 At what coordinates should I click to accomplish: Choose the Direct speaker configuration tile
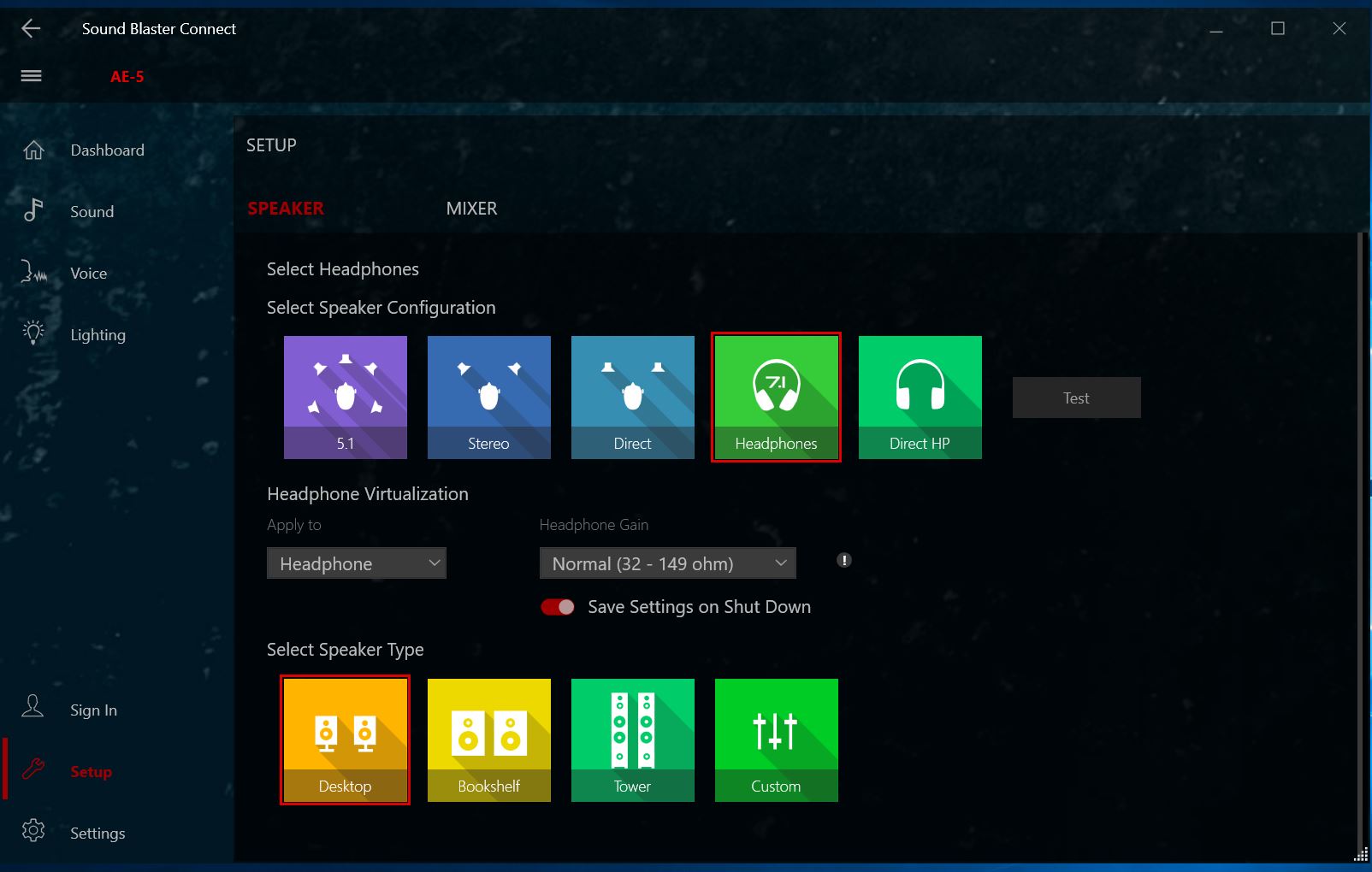(633, 398)
